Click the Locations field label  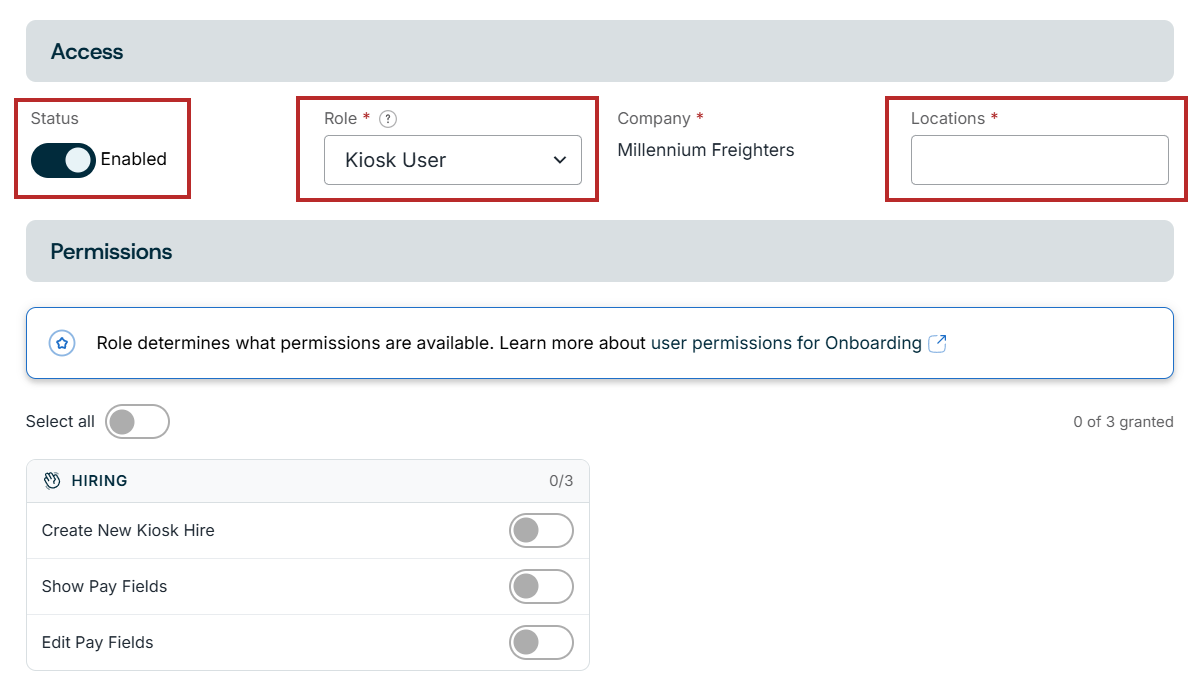click(x=948, y=119)
